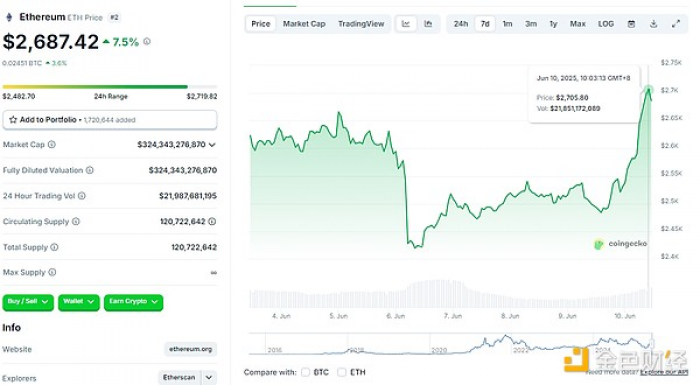
Task: Expand Etherscan explorers chevron
Action: pos(209,377)
